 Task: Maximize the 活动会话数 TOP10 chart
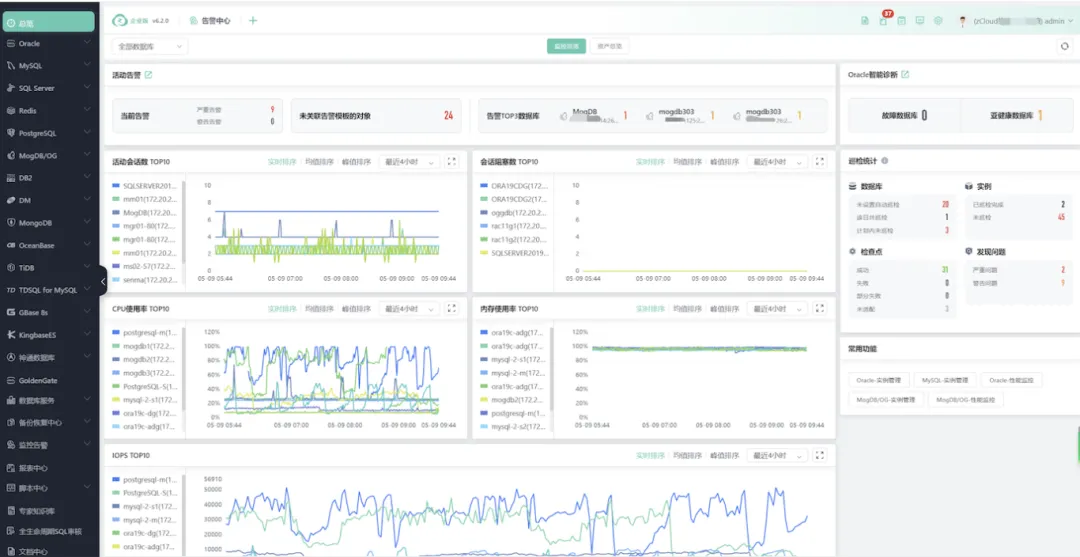point(452,161)
